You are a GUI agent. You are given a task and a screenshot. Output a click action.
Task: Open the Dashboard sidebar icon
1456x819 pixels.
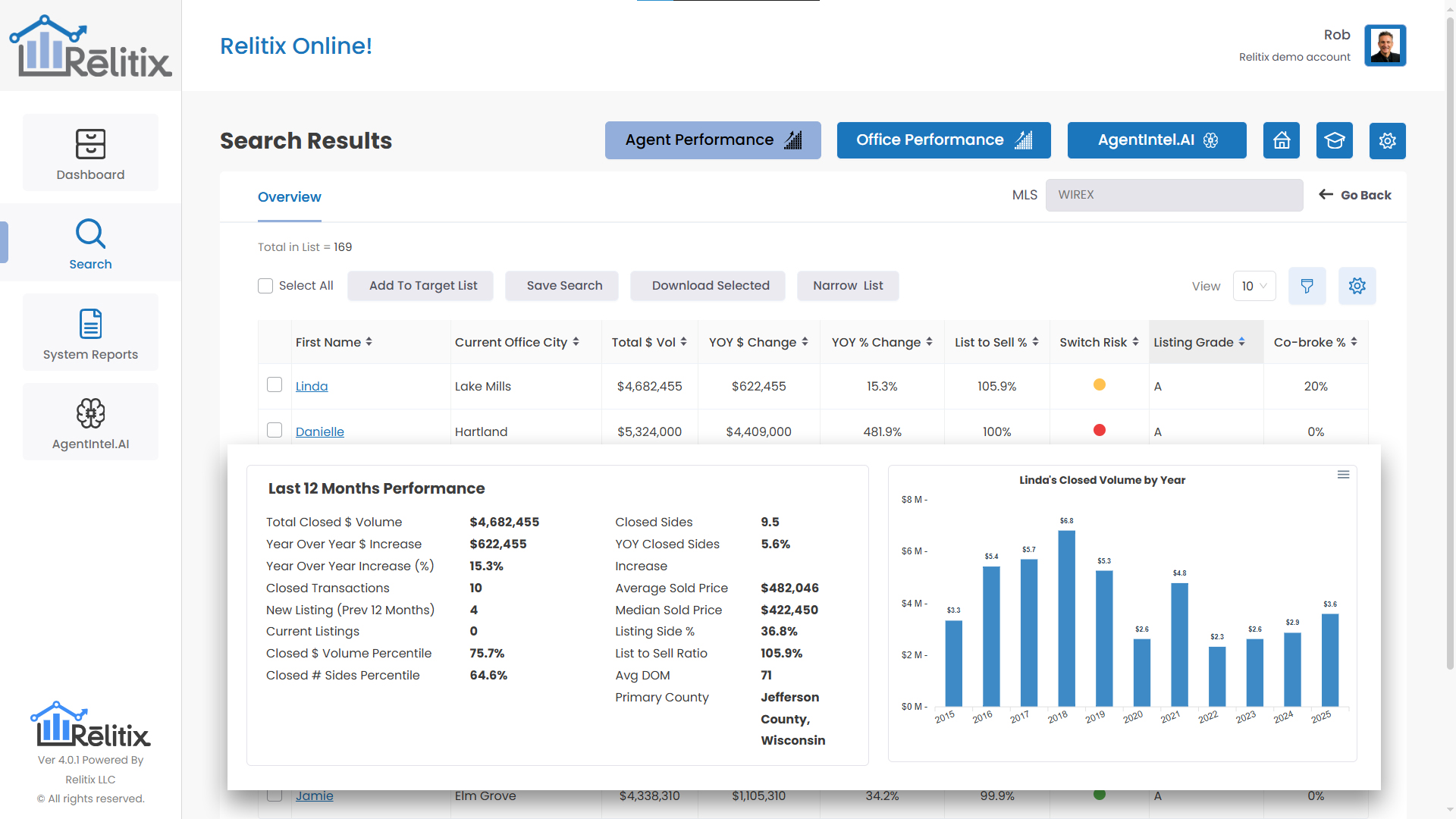point(90,144)
